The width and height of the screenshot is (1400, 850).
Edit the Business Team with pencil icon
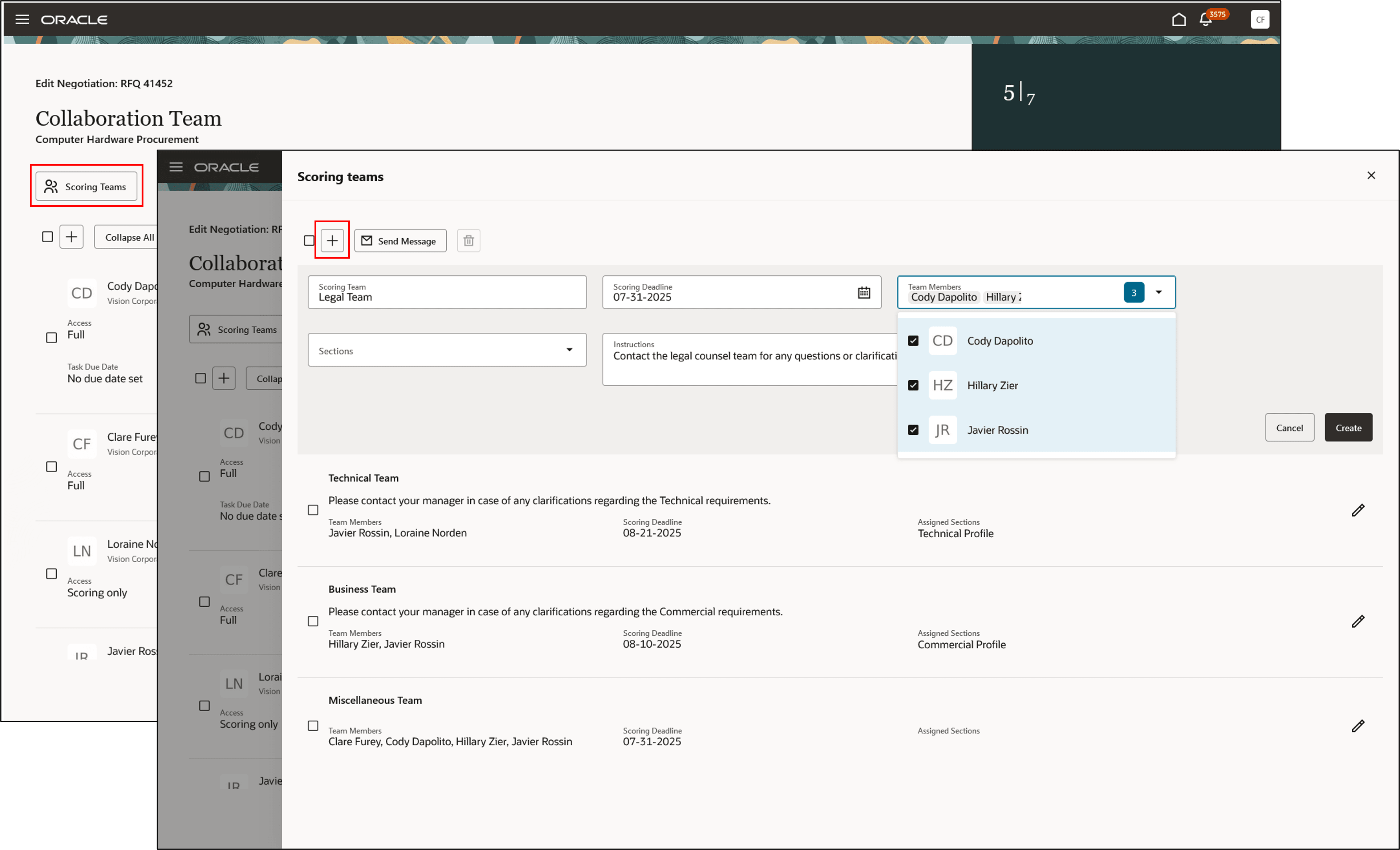click(1358, 621)
